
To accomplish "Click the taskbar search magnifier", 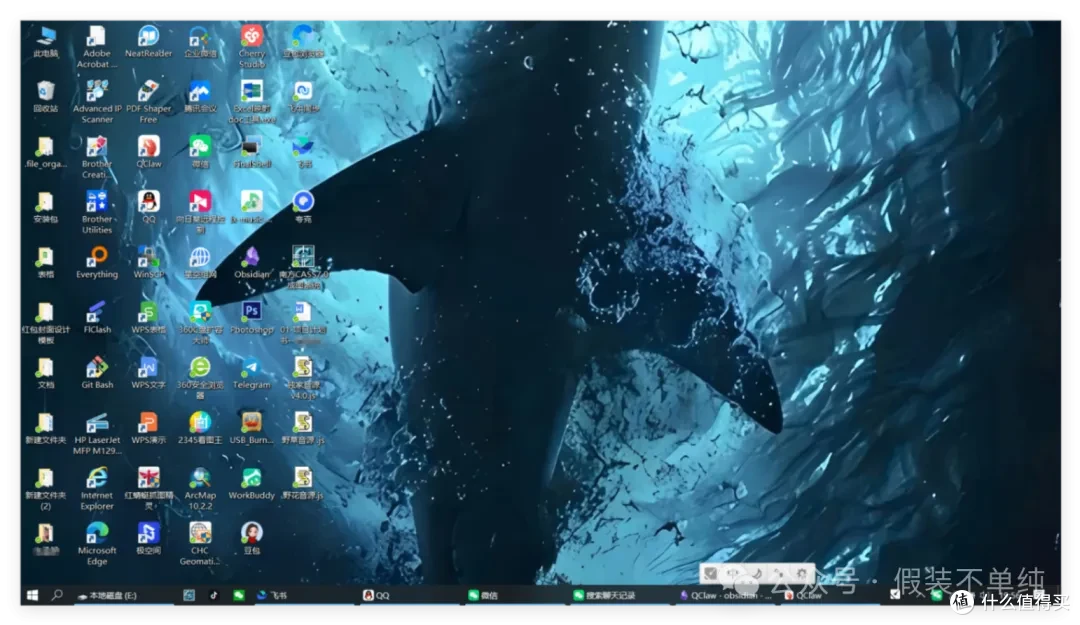I will tap(57, 595).
